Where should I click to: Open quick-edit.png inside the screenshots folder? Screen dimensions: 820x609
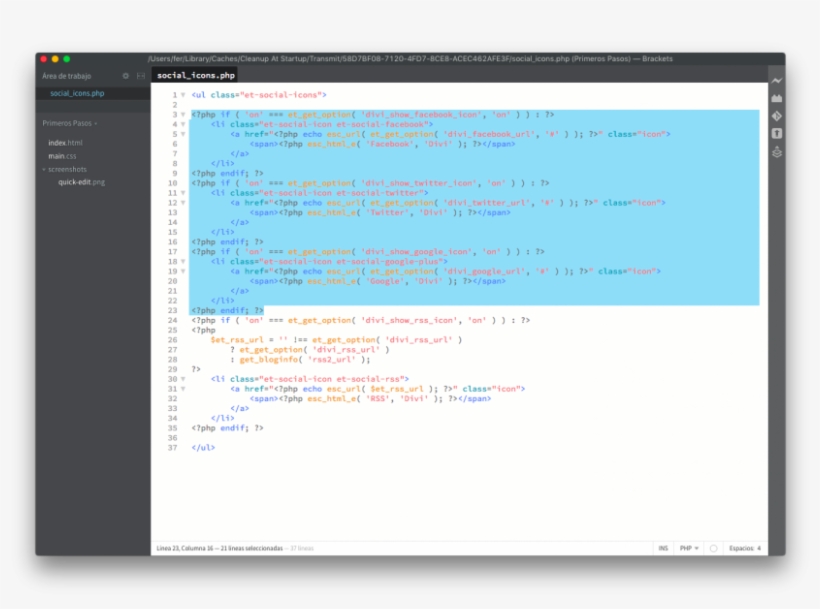click(79, 183)
